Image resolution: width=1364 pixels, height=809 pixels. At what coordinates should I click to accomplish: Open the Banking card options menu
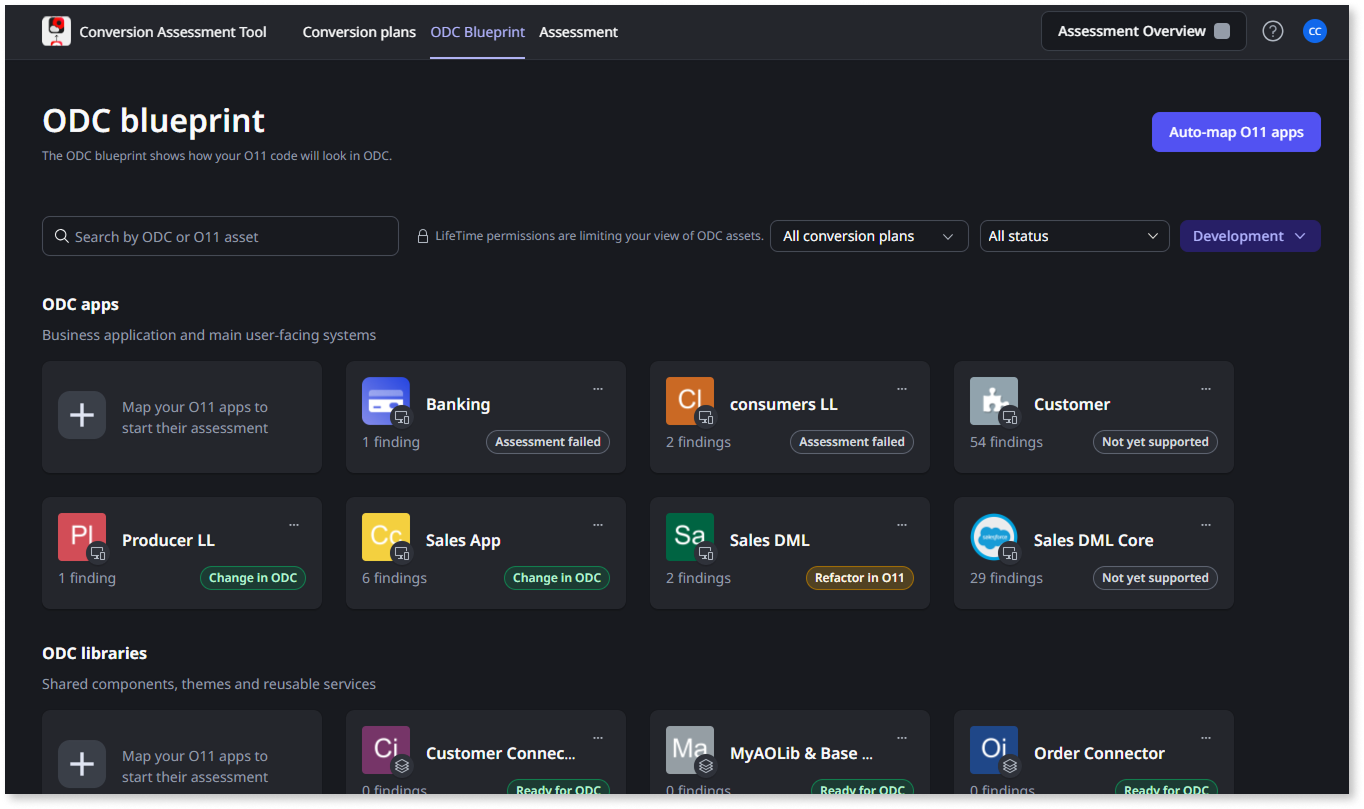coord(598,387)
